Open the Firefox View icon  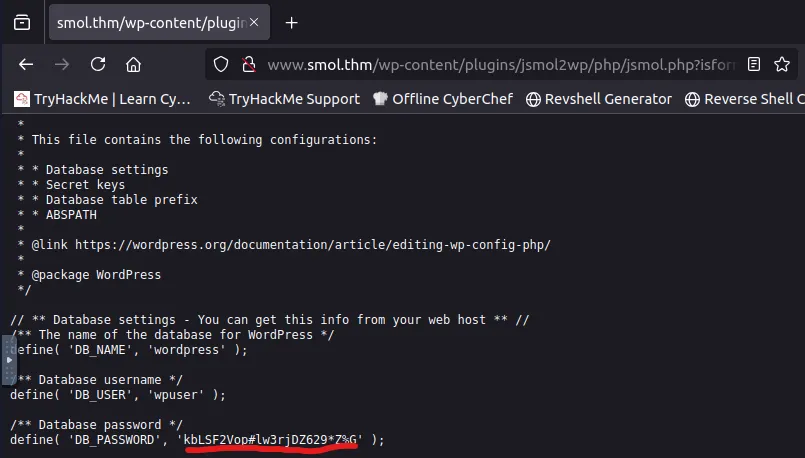click(22, 22)
